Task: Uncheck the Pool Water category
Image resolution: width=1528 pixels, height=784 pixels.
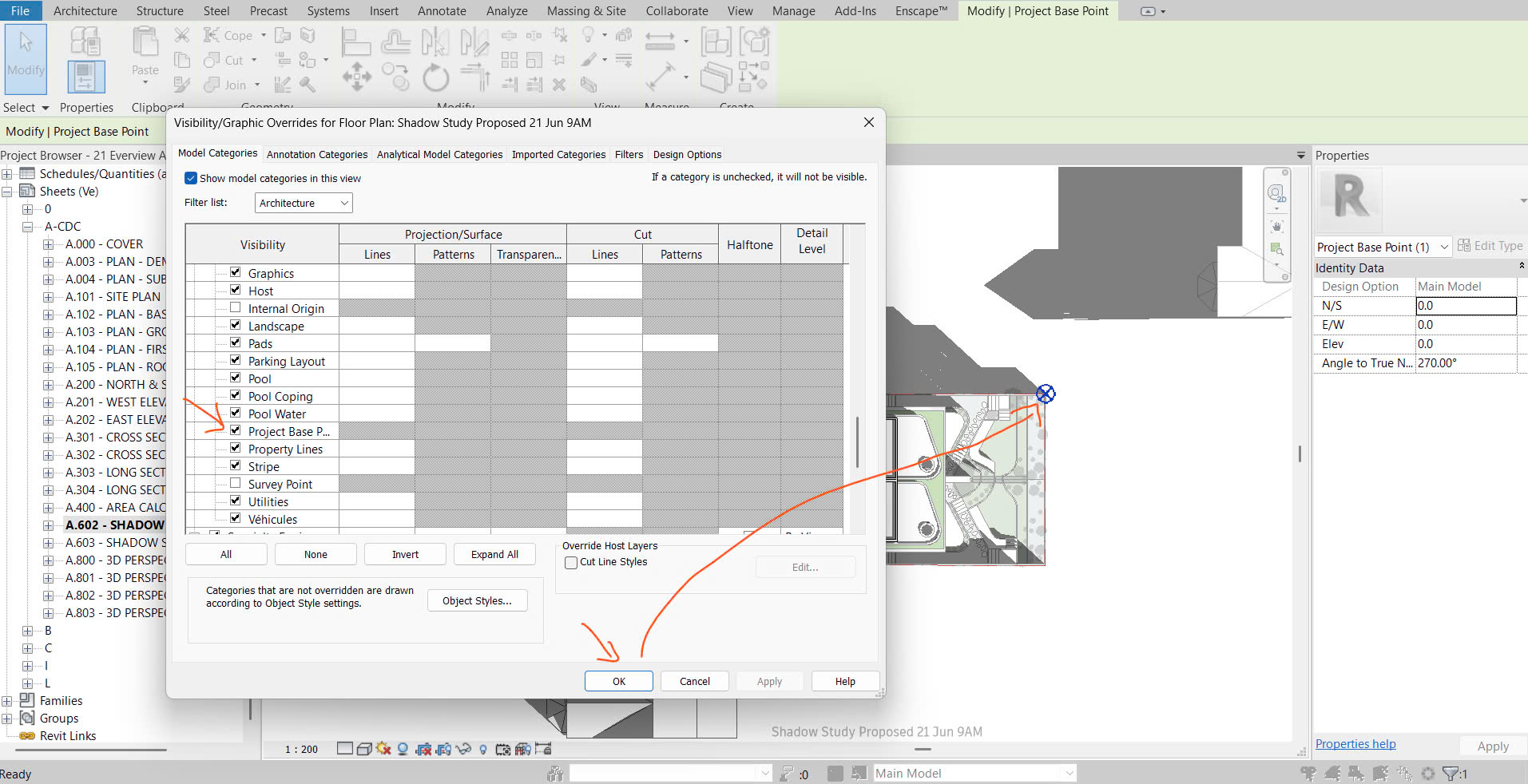Action: 235,413
